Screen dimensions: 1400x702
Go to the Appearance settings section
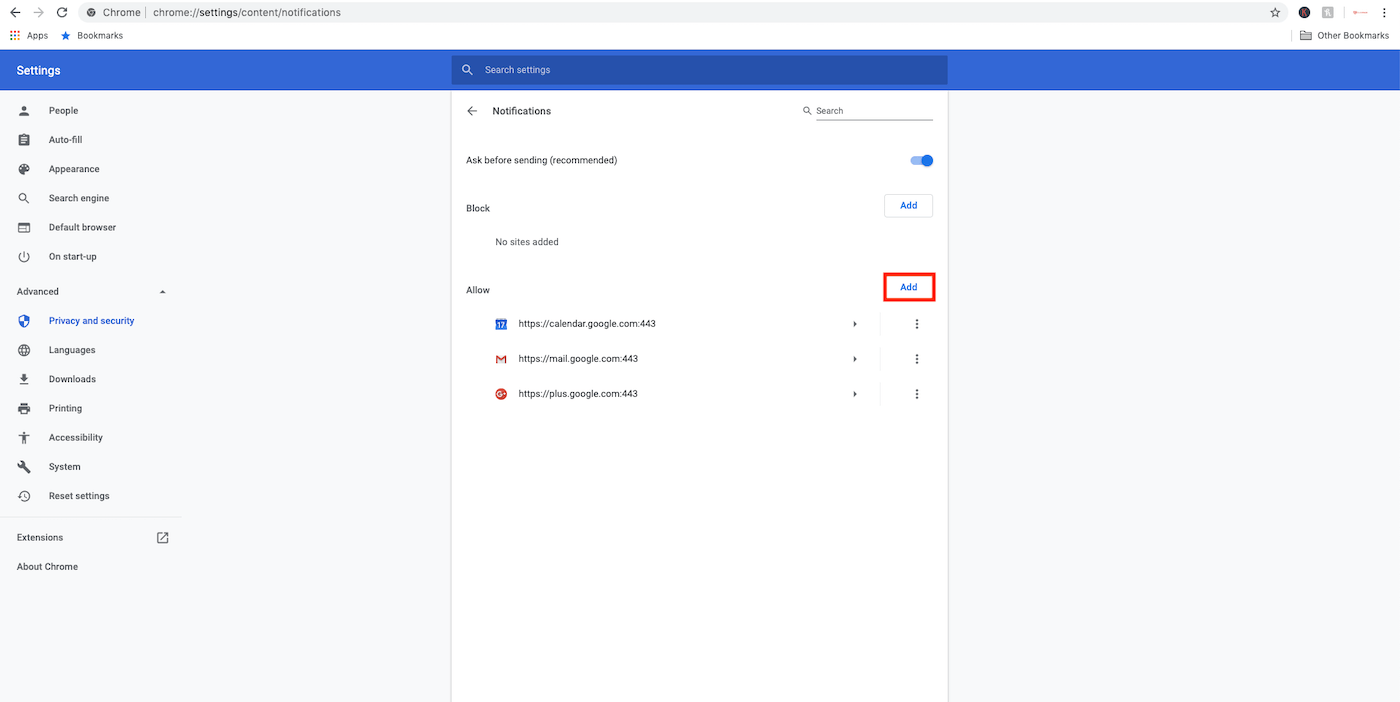74,169
